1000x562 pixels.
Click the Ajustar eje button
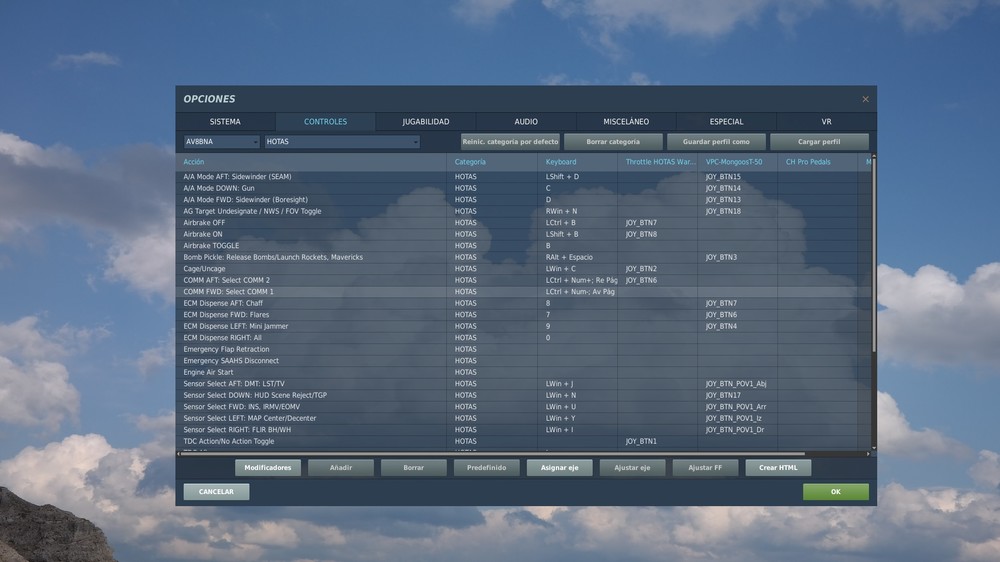click(632, 468)
